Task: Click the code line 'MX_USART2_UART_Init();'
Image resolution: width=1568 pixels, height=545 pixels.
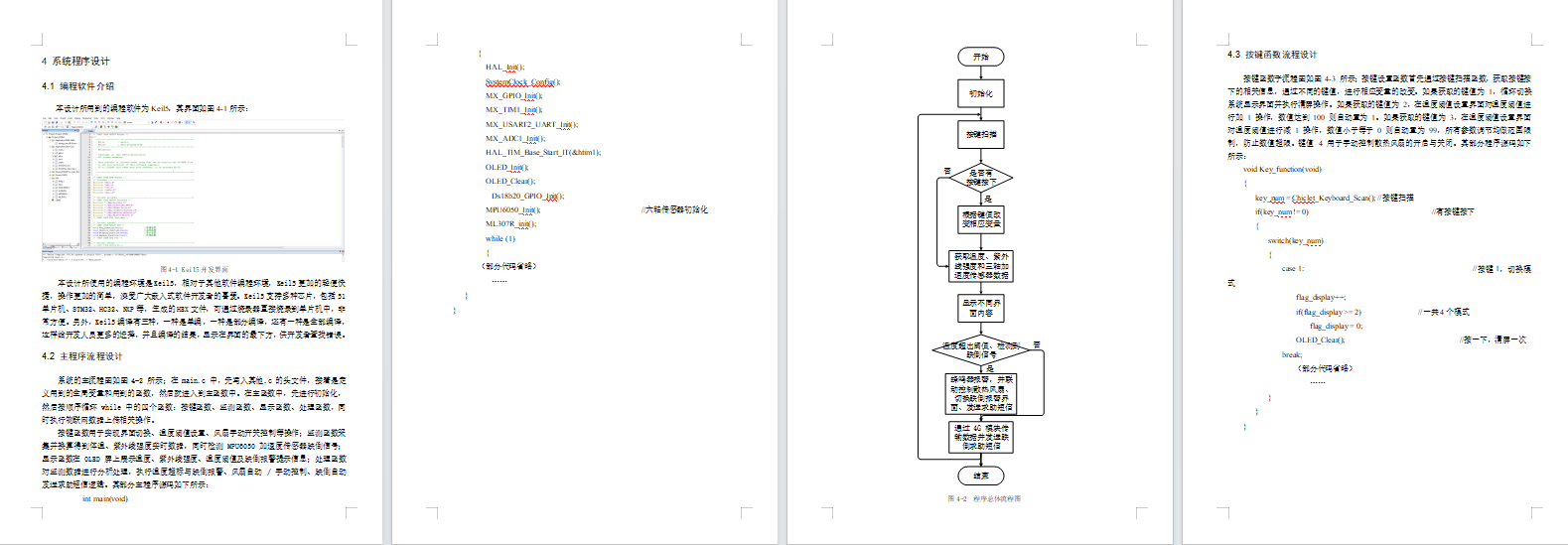Action: click(x=531, y=125)
